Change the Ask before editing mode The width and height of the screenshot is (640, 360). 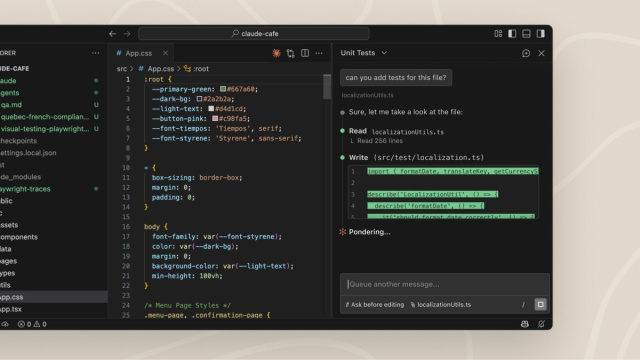pos(375,305)
